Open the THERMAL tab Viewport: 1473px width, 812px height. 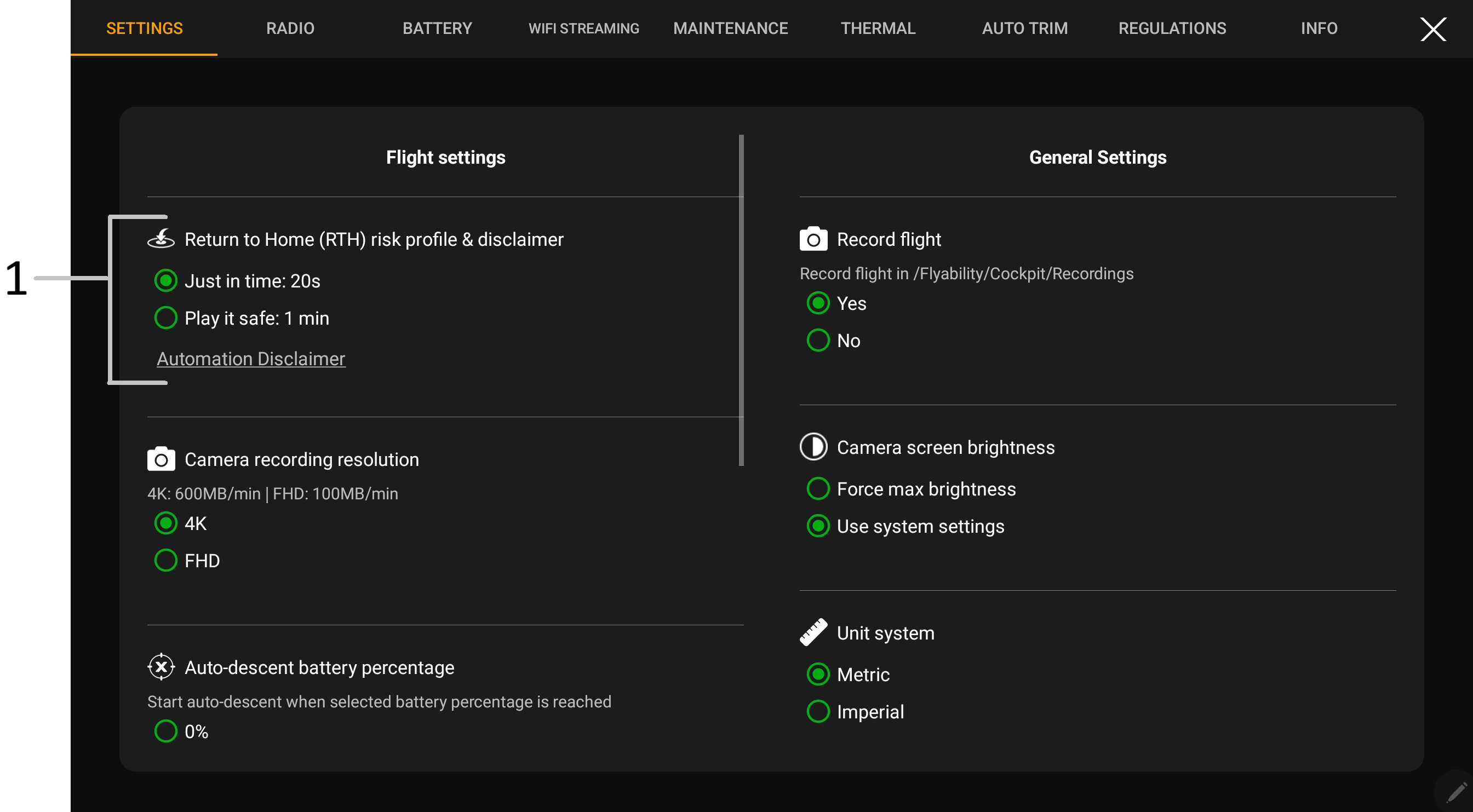point(878,28)
